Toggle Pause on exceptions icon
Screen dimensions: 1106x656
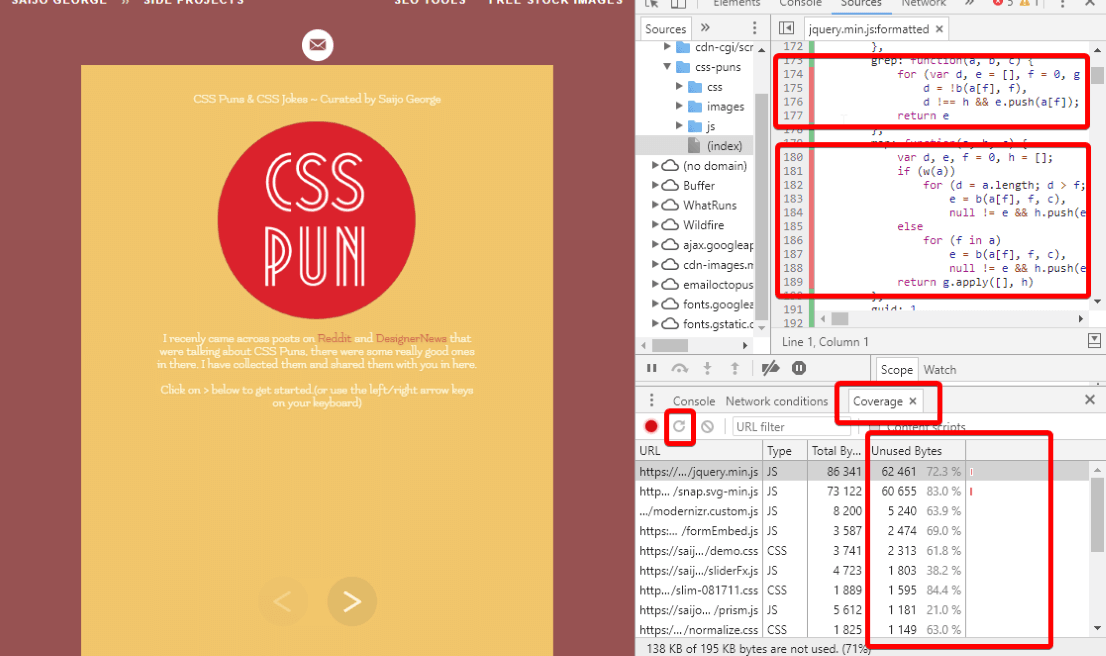(798, 368)
